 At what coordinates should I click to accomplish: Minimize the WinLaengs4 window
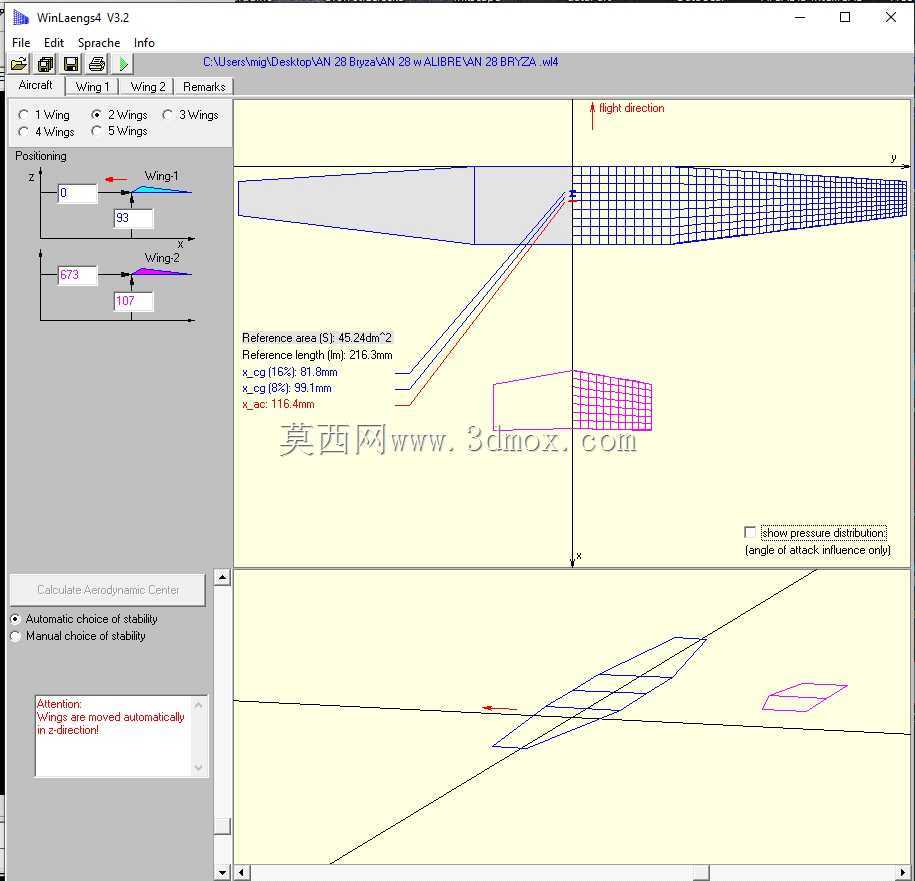click(x=800, y=18)
